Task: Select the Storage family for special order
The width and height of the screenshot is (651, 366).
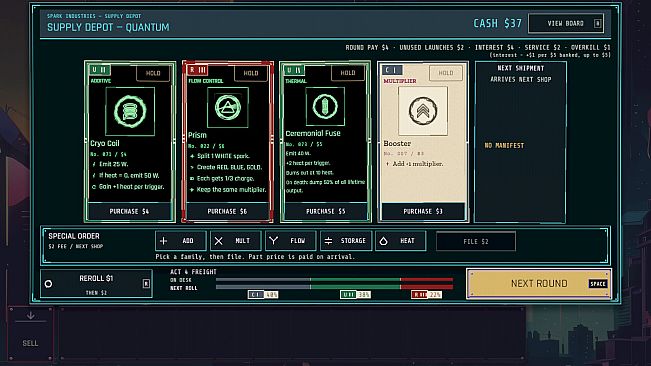Action: [346, 241]
